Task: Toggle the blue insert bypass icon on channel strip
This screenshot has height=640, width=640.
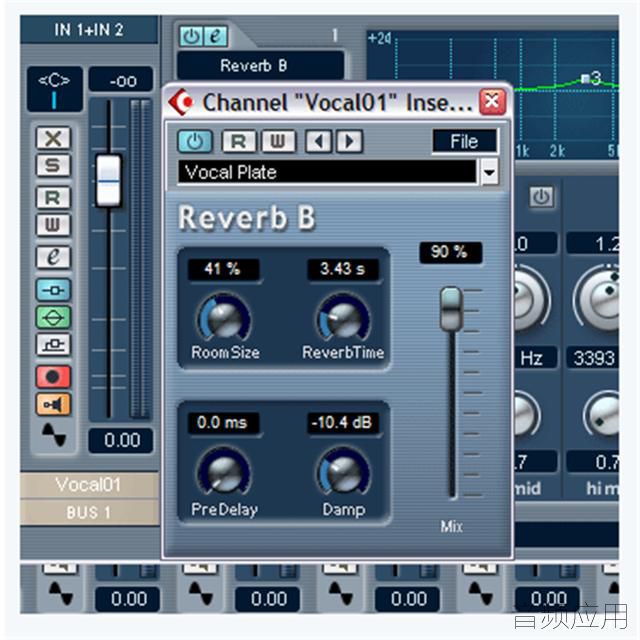Action: coord(53,290)
